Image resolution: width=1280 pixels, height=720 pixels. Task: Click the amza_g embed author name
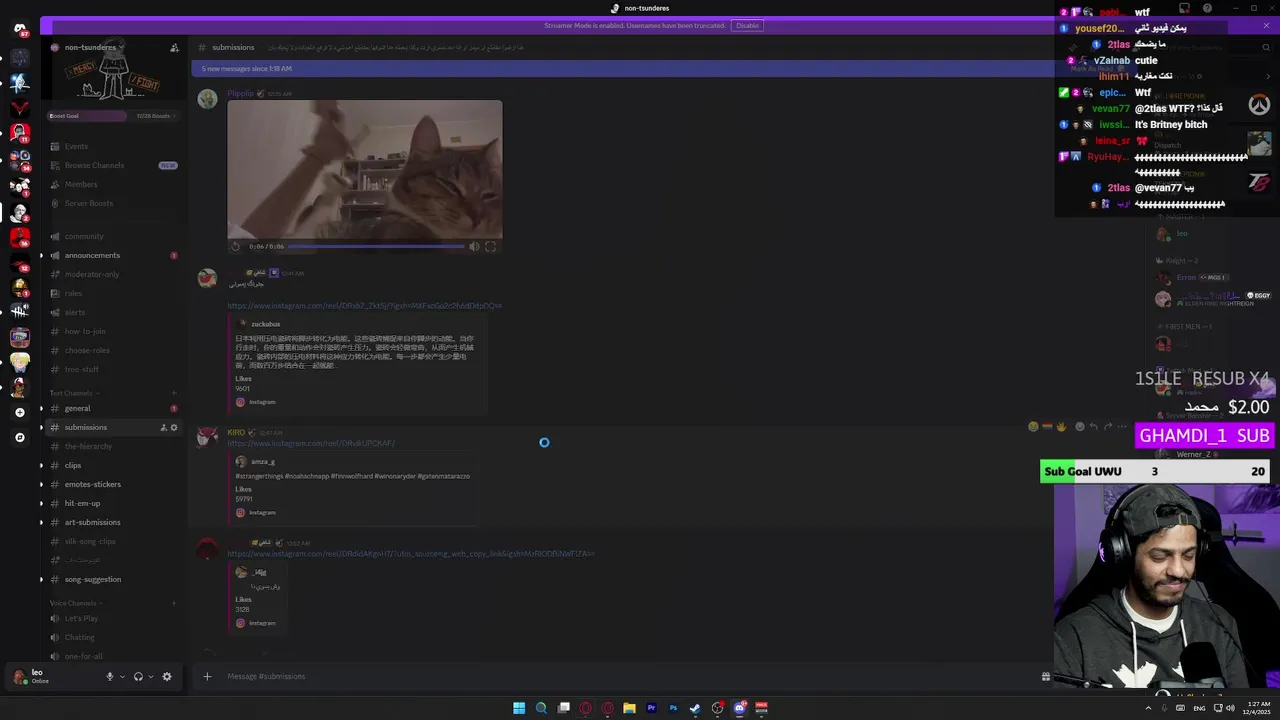263,462
